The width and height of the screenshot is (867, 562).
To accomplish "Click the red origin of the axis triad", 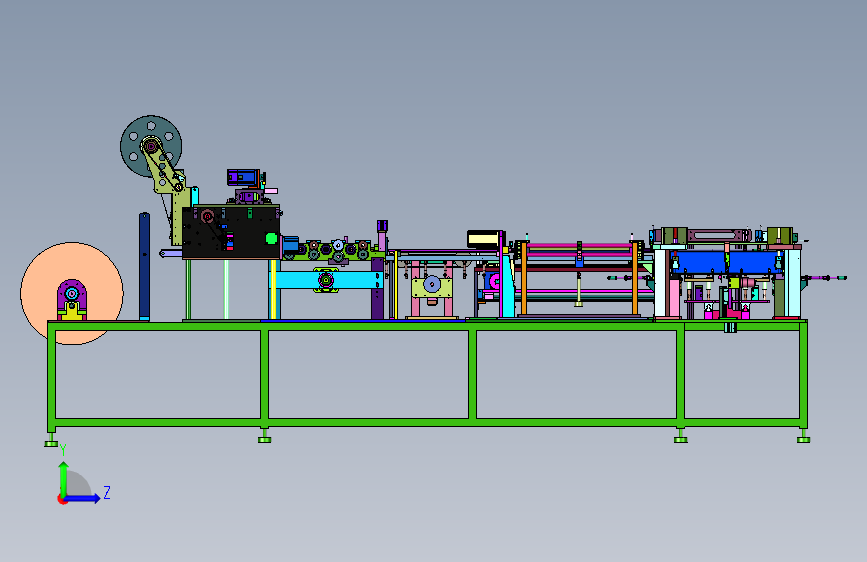I will pos(61,499).
